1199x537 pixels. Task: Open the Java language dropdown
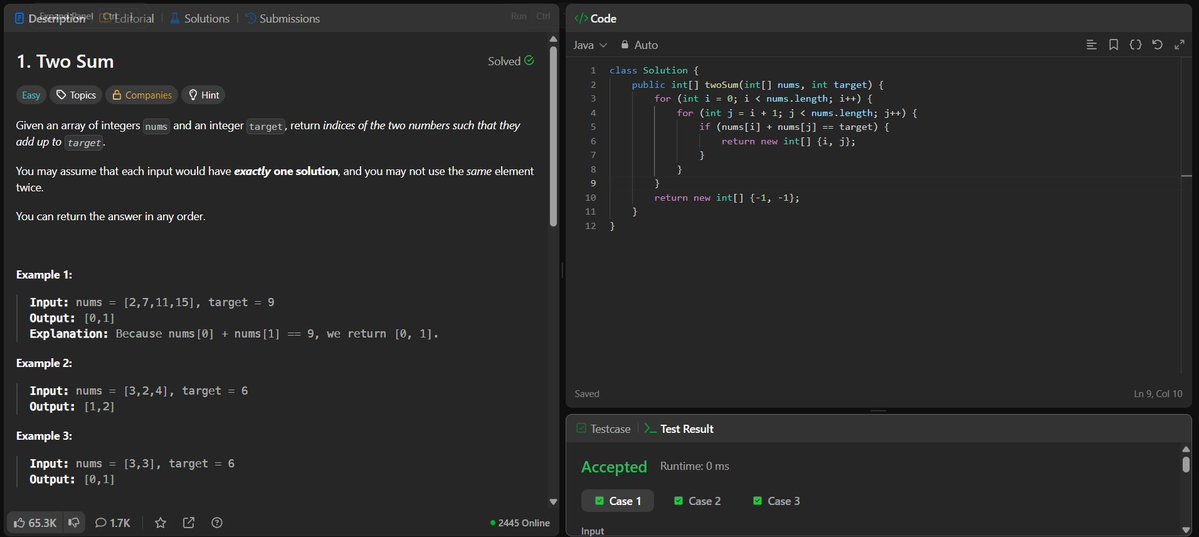pos(590,45)
